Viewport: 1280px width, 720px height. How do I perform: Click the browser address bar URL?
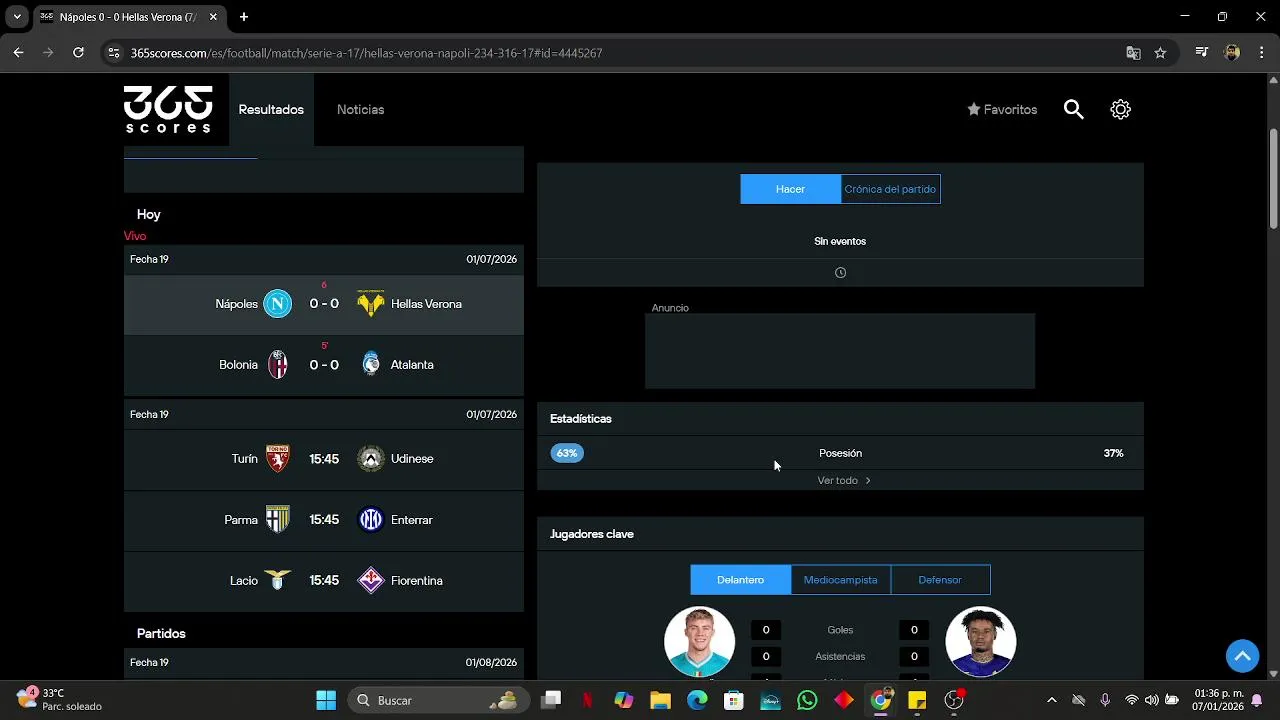coord(366,53)
